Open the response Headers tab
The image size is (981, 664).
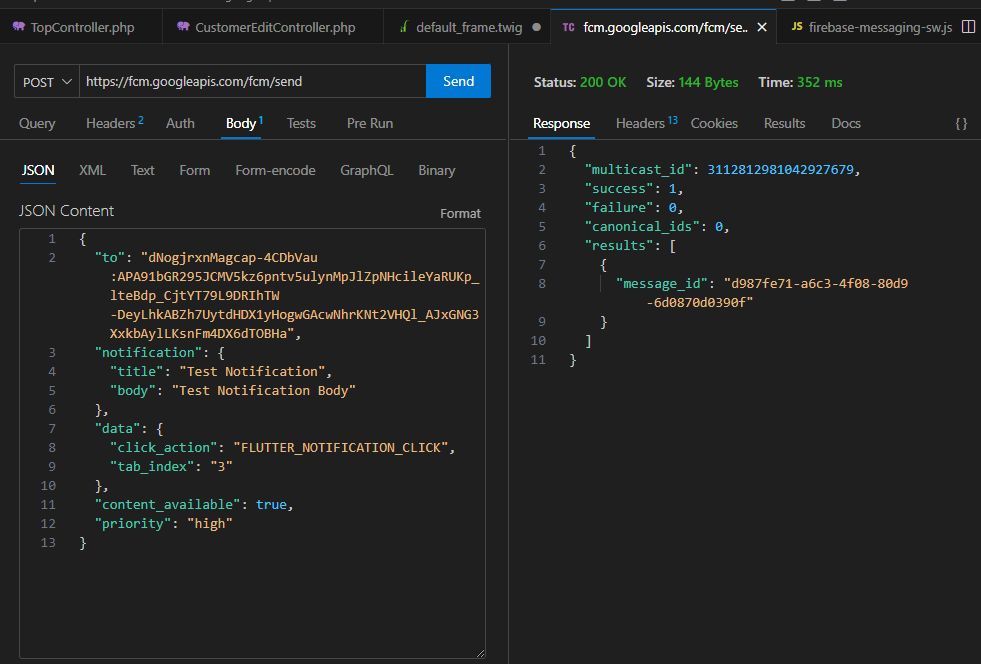(x=646, y=123)
